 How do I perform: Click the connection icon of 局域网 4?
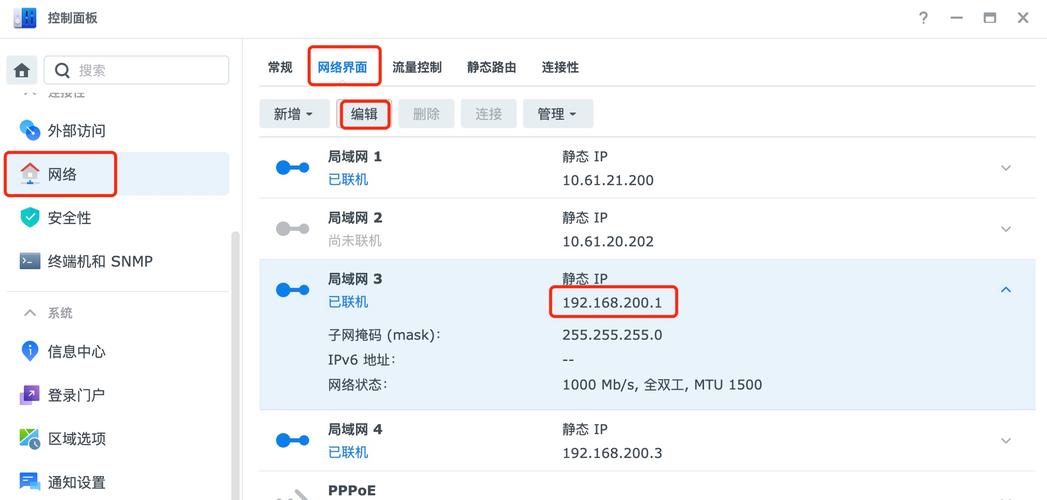tap(292, 440)
